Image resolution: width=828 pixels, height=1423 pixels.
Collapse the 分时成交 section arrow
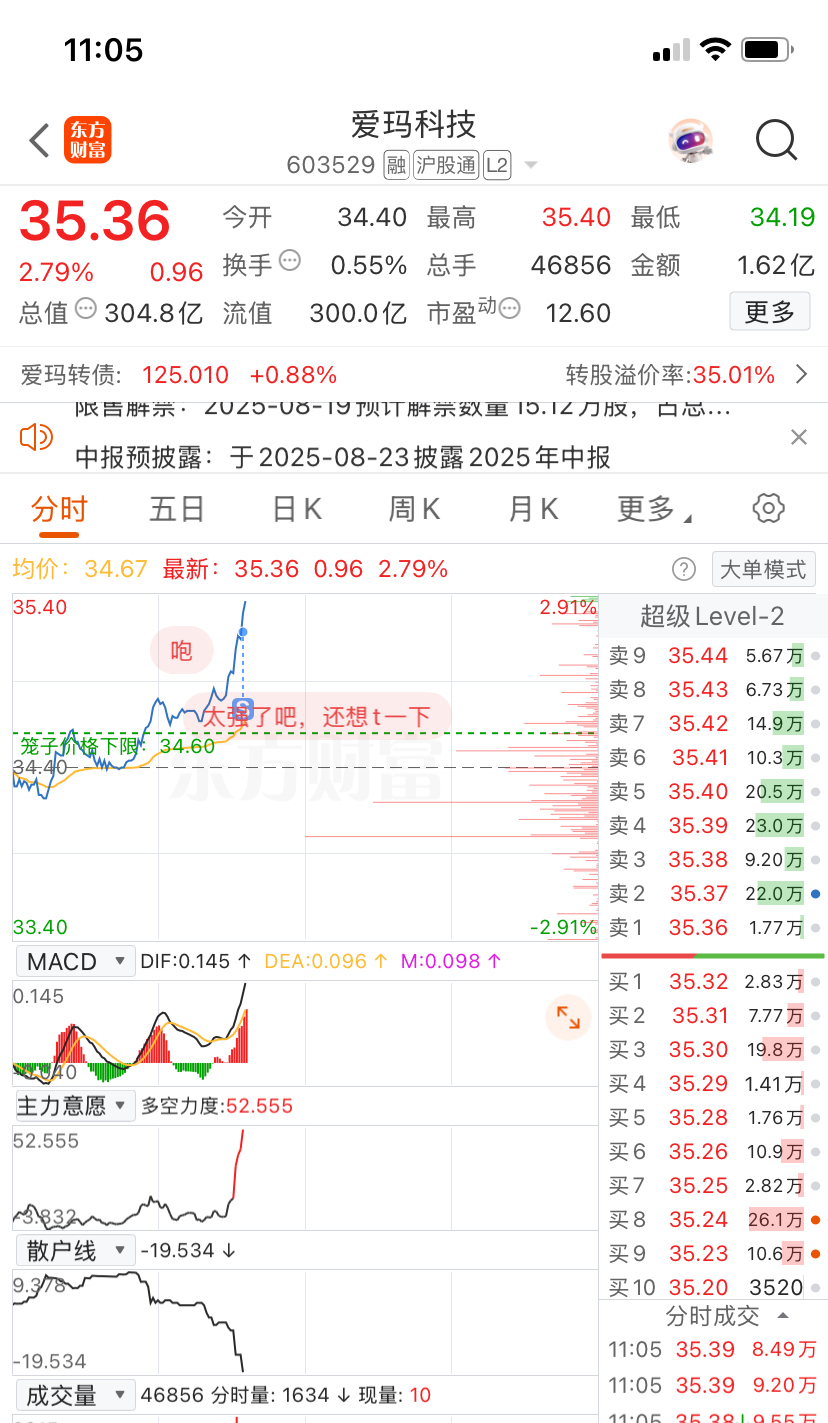(783, 1315)
